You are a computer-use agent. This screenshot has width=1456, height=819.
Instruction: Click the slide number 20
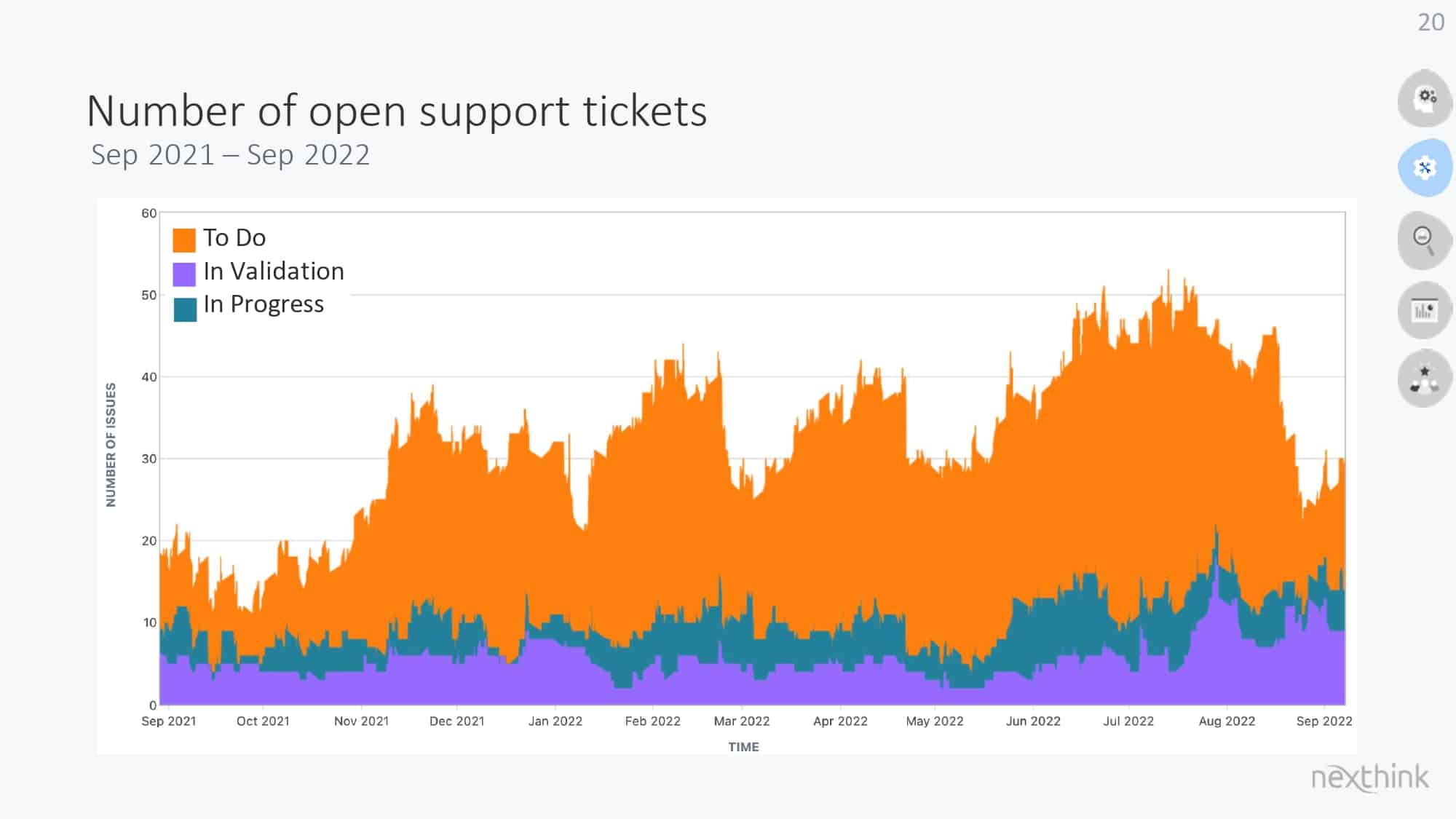(1431, 22)
